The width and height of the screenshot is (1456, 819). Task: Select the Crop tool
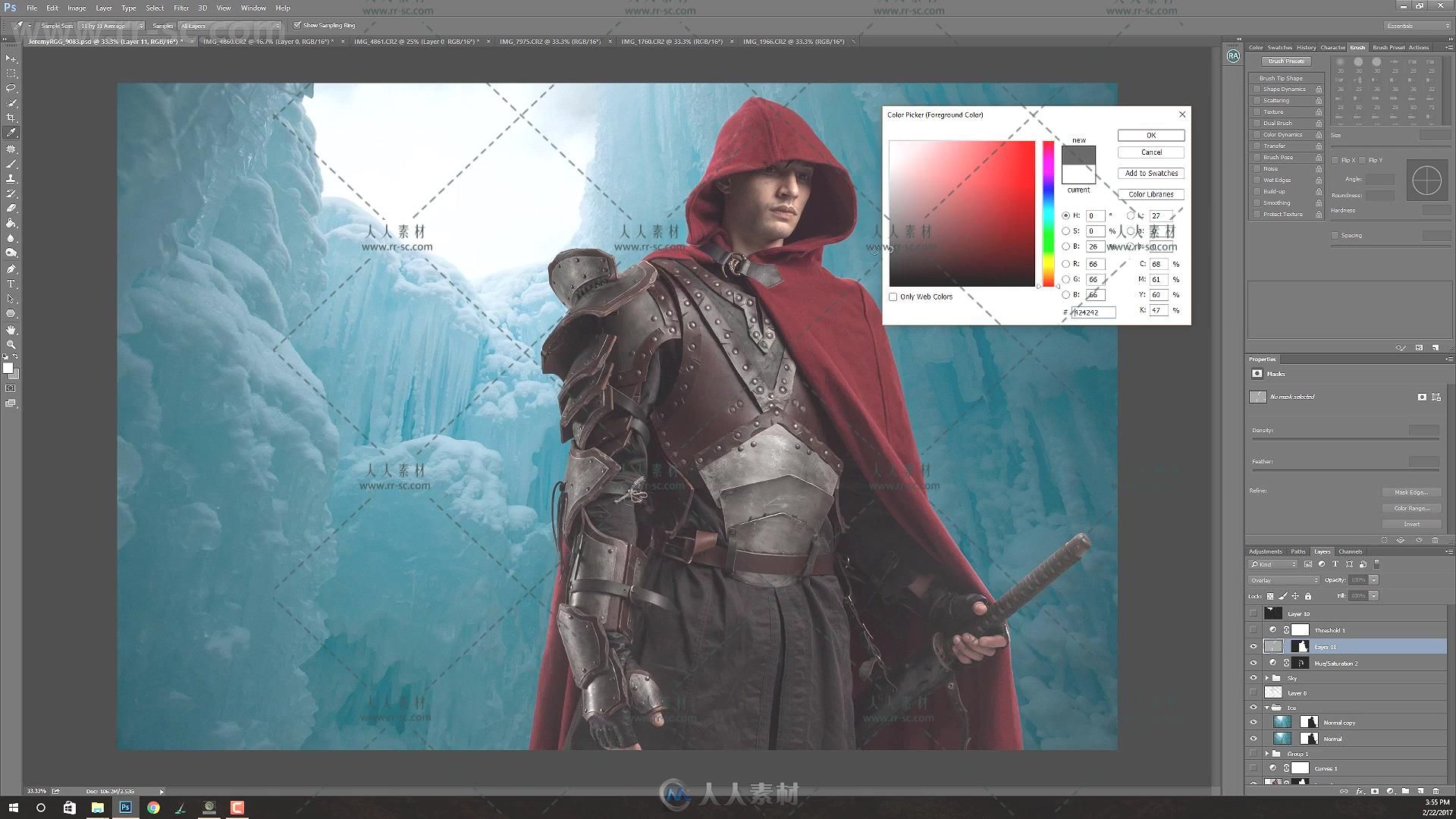[x=11, y=118]
